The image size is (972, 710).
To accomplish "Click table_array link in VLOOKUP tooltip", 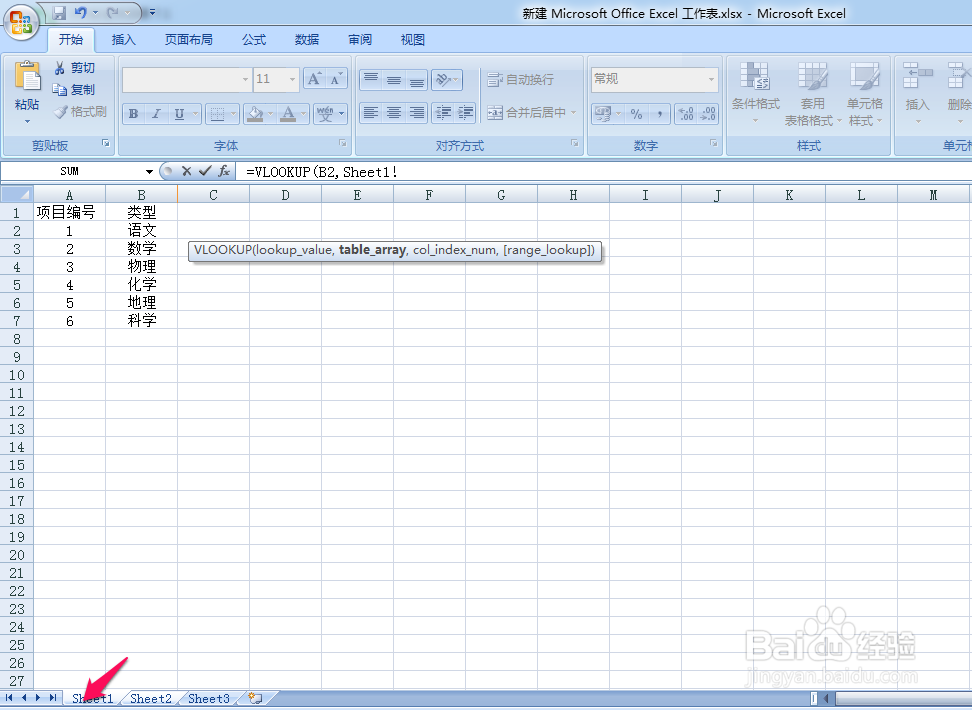I will [x=372, y=250].
